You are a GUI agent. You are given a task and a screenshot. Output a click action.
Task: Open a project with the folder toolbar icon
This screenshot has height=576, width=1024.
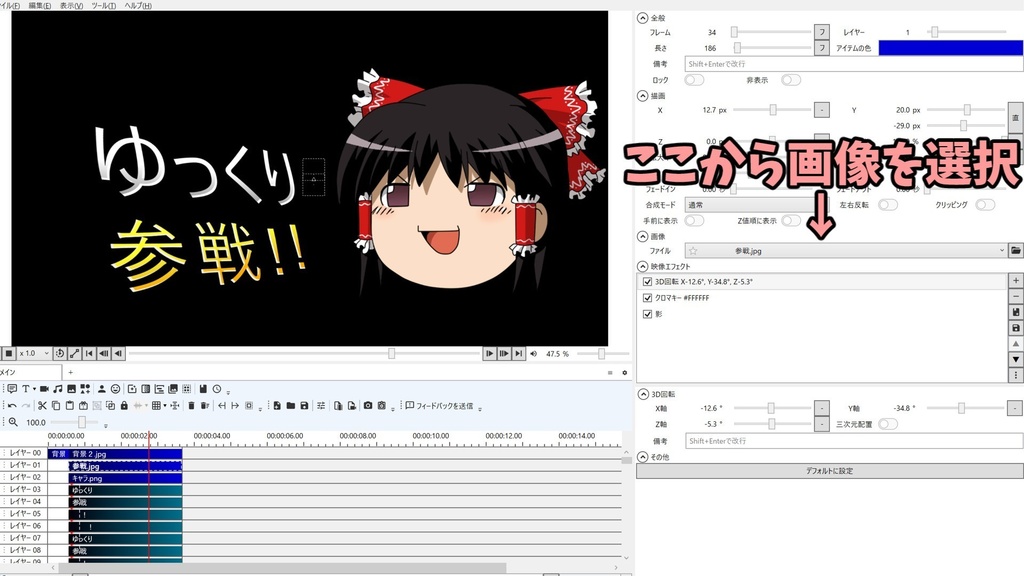291,406
